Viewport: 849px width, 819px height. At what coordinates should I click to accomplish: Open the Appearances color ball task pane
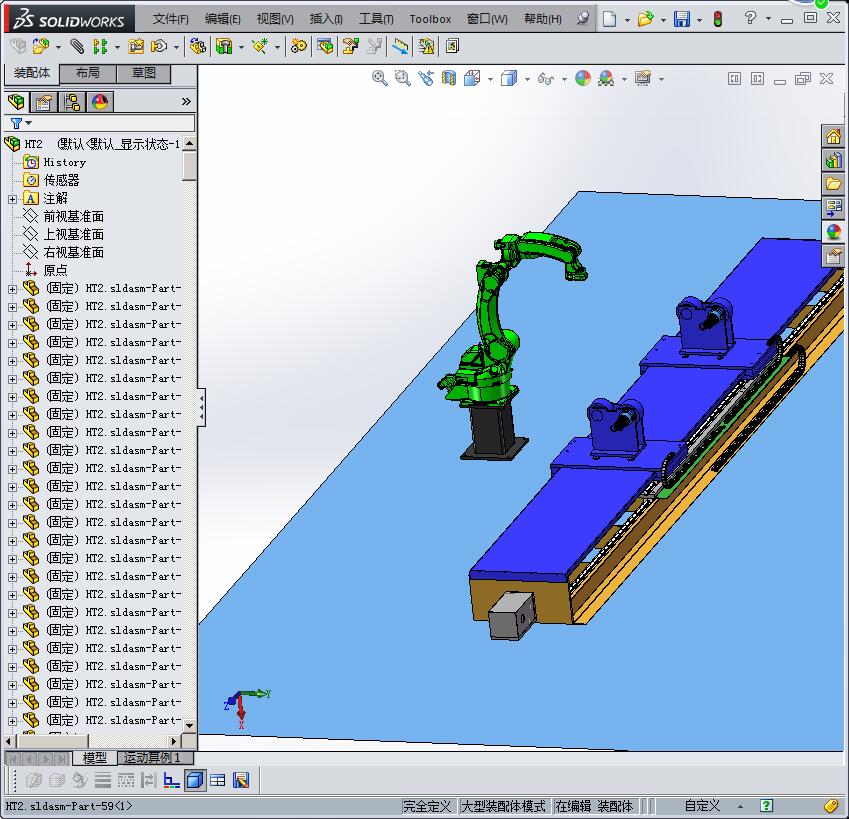[833, 232]
